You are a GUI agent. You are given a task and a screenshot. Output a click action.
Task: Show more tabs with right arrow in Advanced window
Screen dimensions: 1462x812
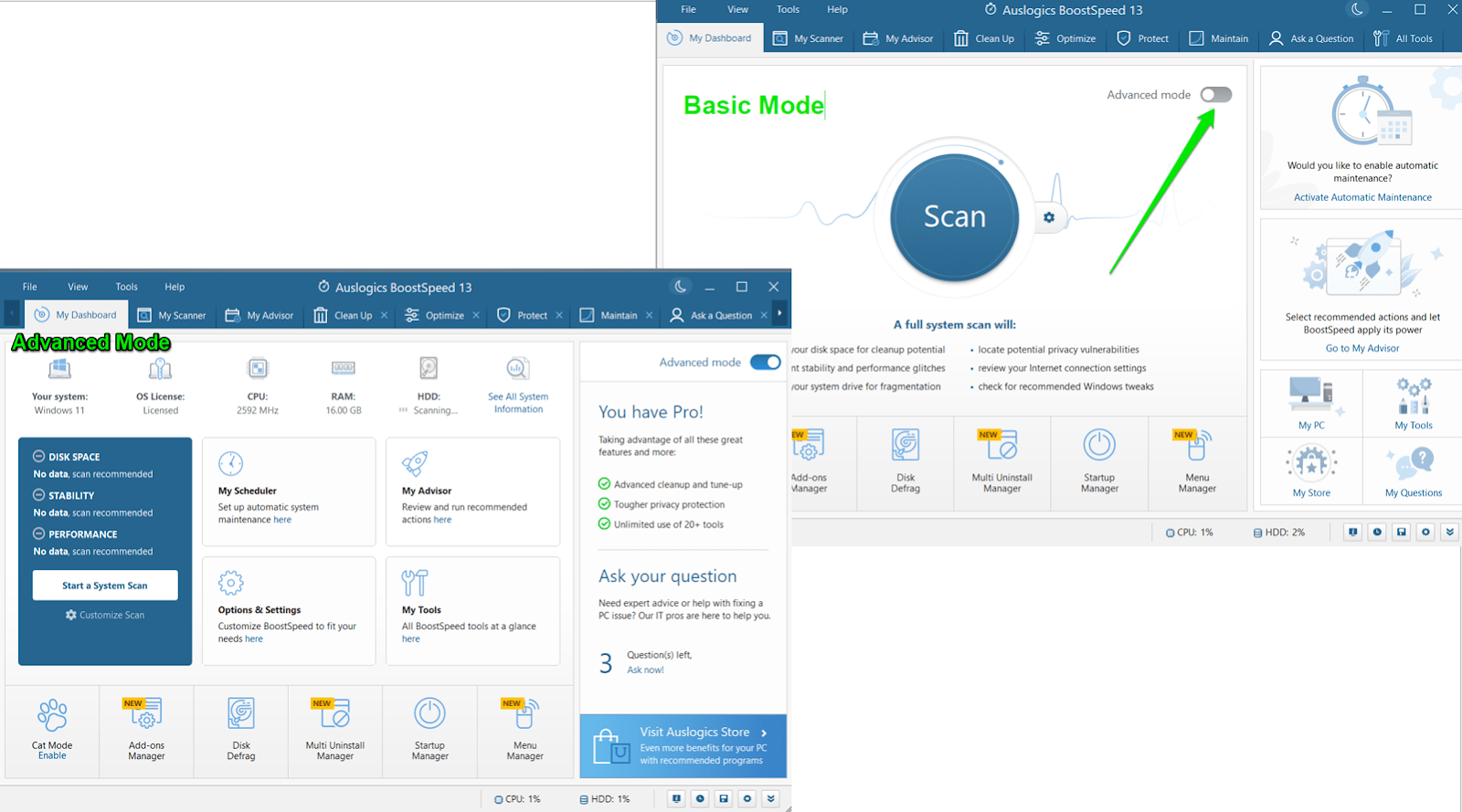pyautogui.click(x=779, y=313)
